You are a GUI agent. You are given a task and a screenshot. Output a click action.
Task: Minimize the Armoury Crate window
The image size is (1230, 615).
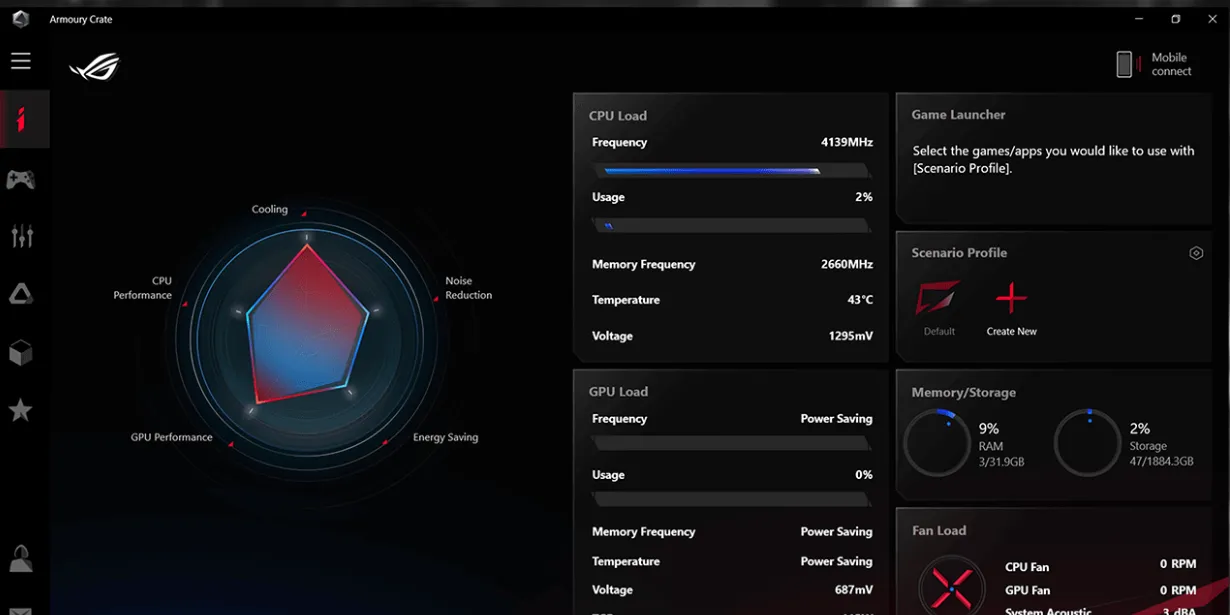[1139, 19]
